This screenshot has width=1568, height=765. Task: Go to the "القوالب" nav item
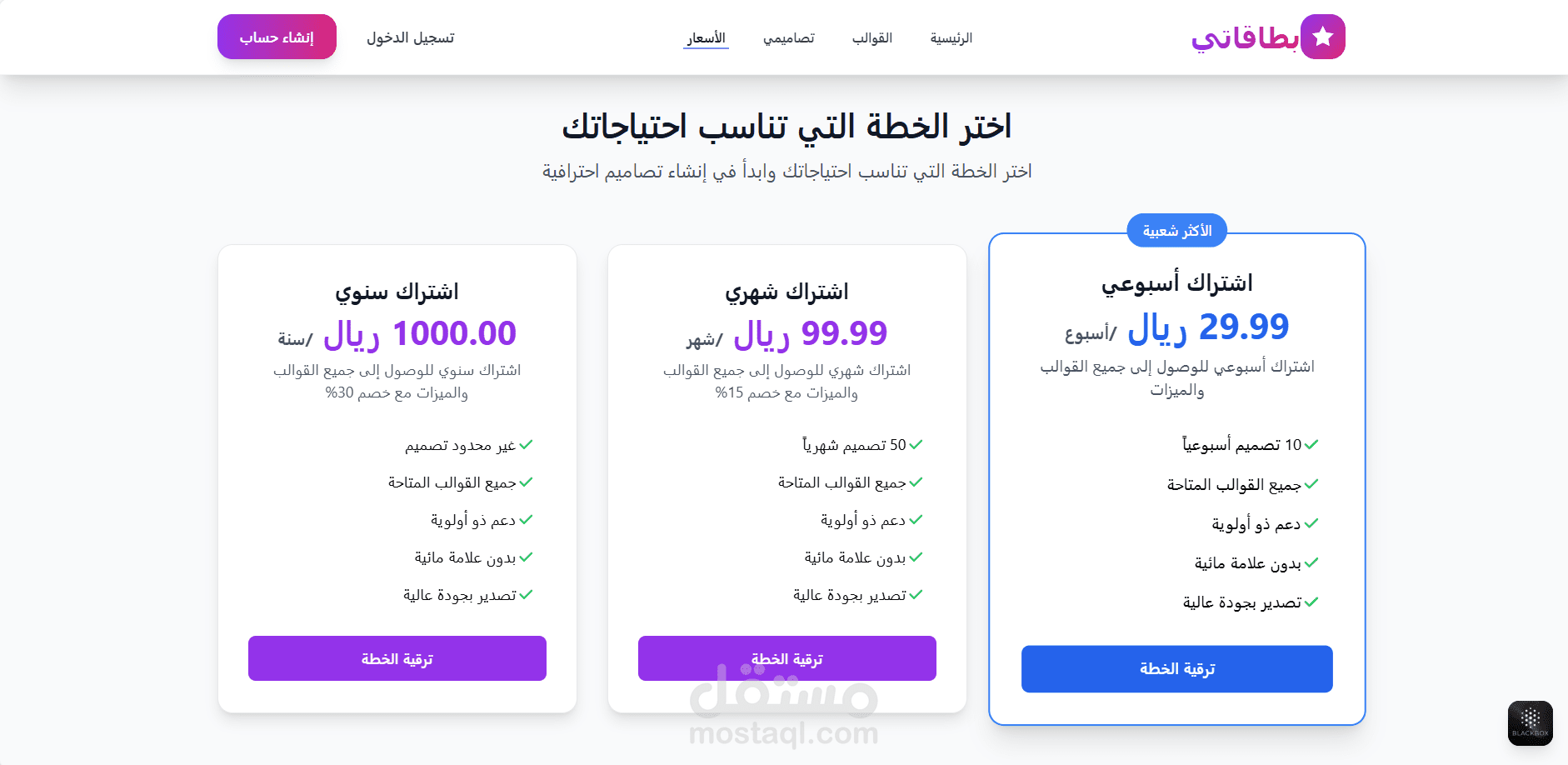pyautogui.click(x=871, y=38)
